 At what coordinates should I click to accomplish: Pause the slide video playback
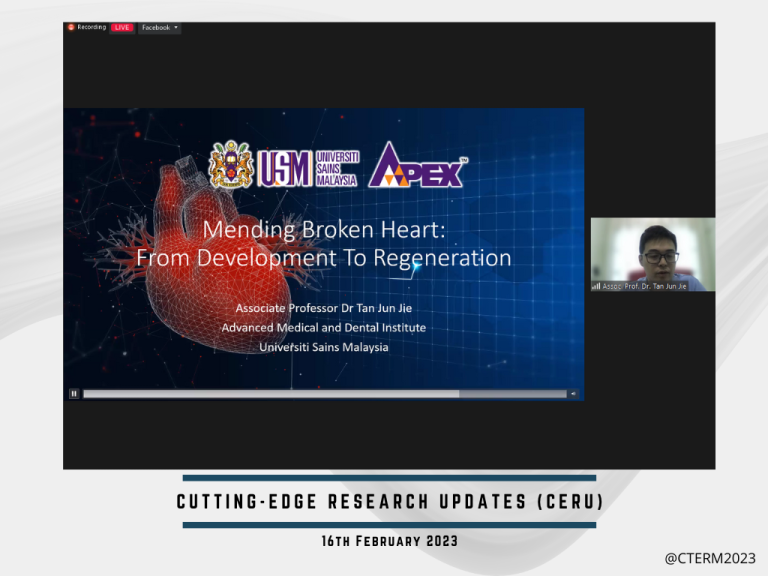pyautogui.click(x=74, y=393)
